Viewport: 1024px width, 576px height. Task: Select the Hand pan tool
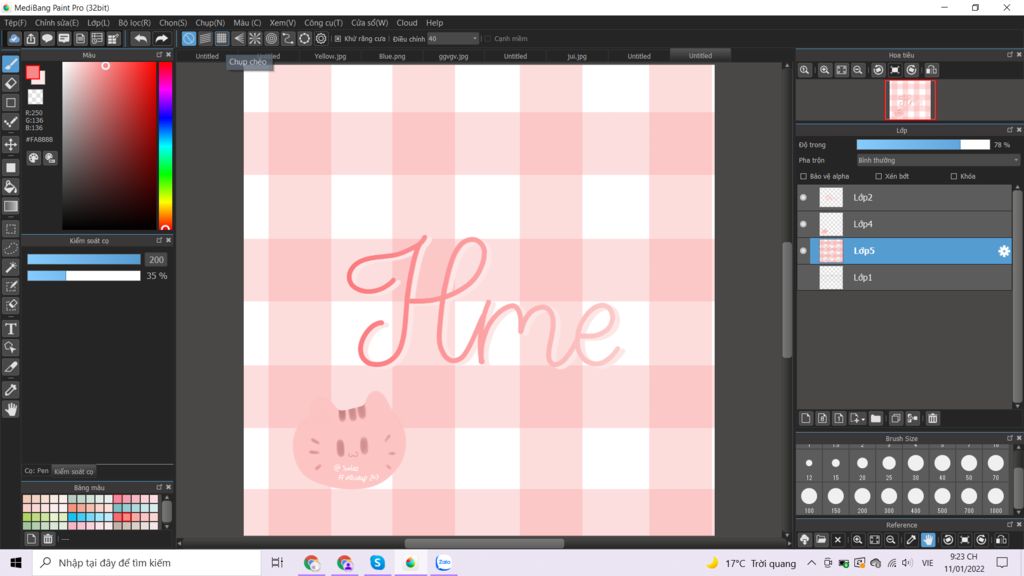(11, 409)
